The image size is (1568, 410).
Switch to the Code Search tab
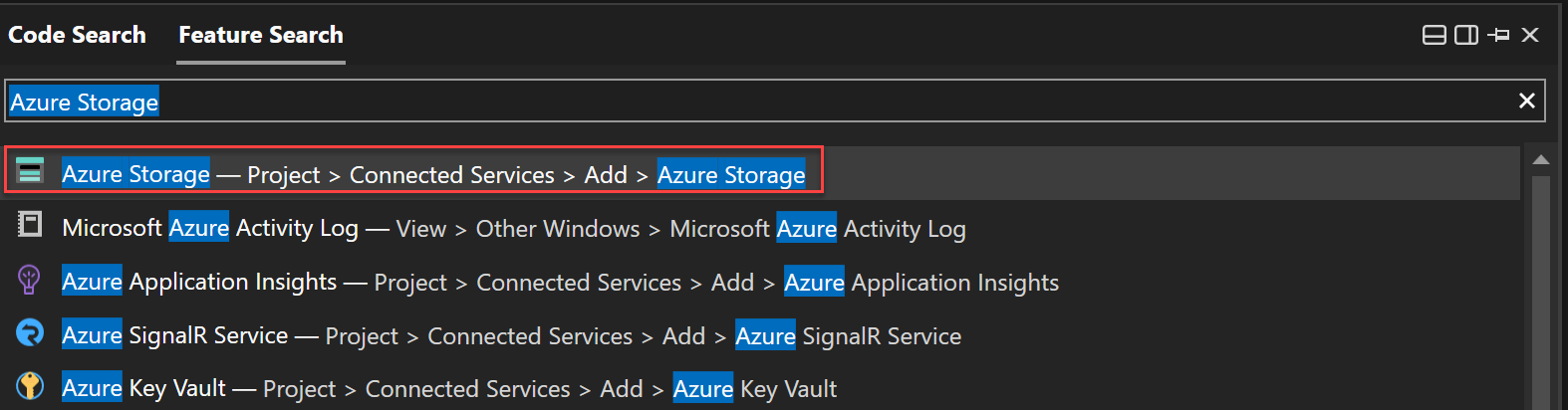pos(77,35)
